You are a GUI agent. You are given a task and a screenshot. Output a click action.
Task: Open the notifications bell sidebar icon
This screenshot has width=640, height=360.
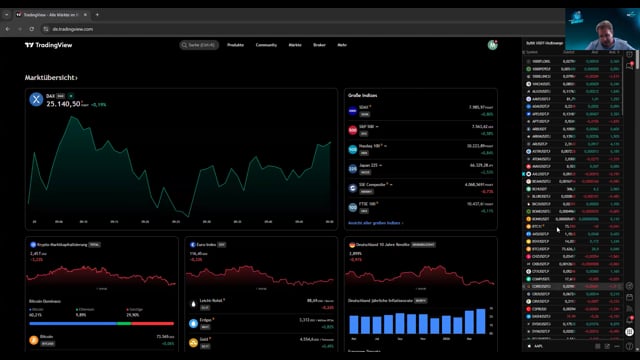(630, 320)
